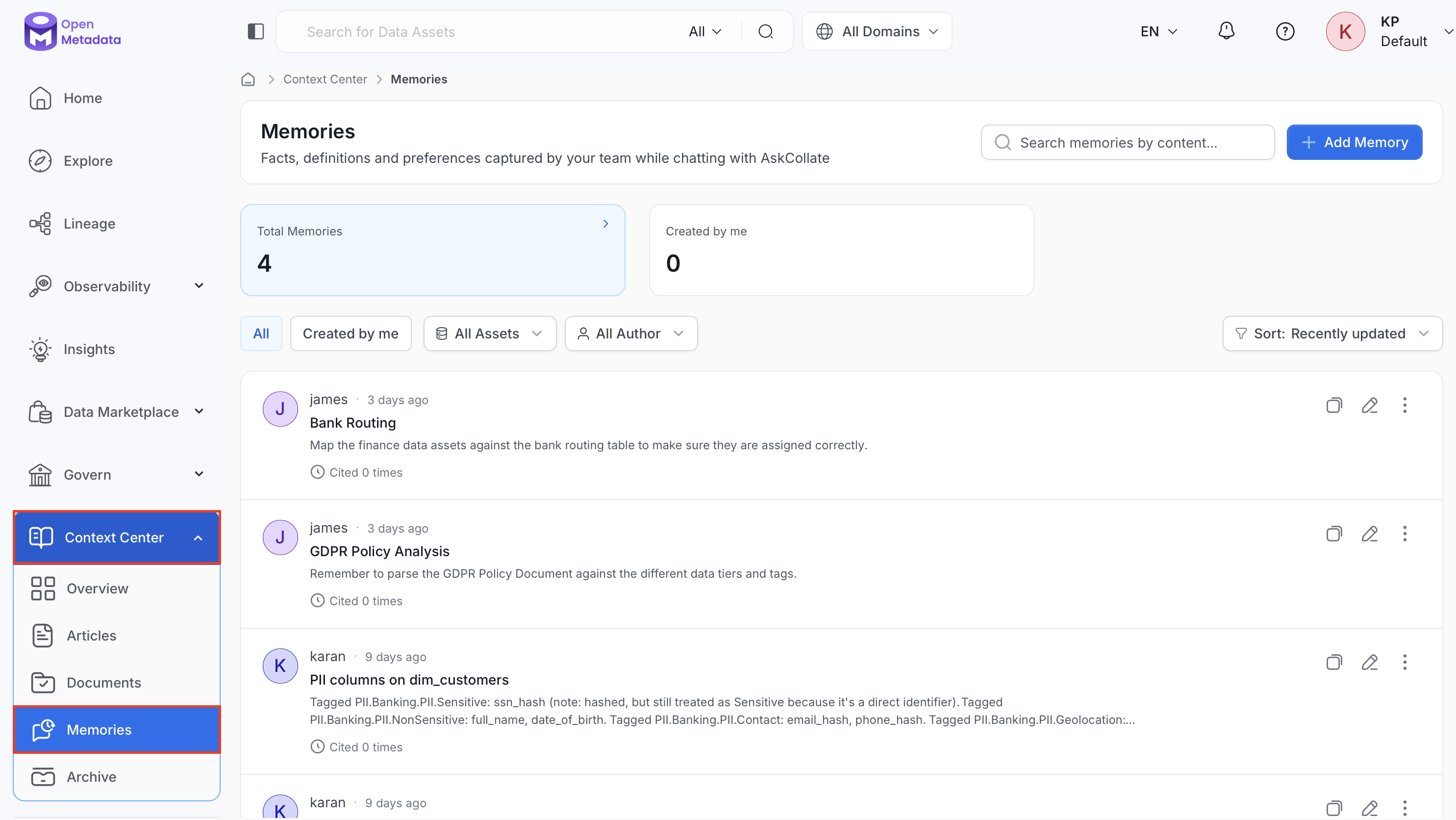1456x820 pixels.
Task: Open more options for PII columns memory
Action: tap(1405, 662)
